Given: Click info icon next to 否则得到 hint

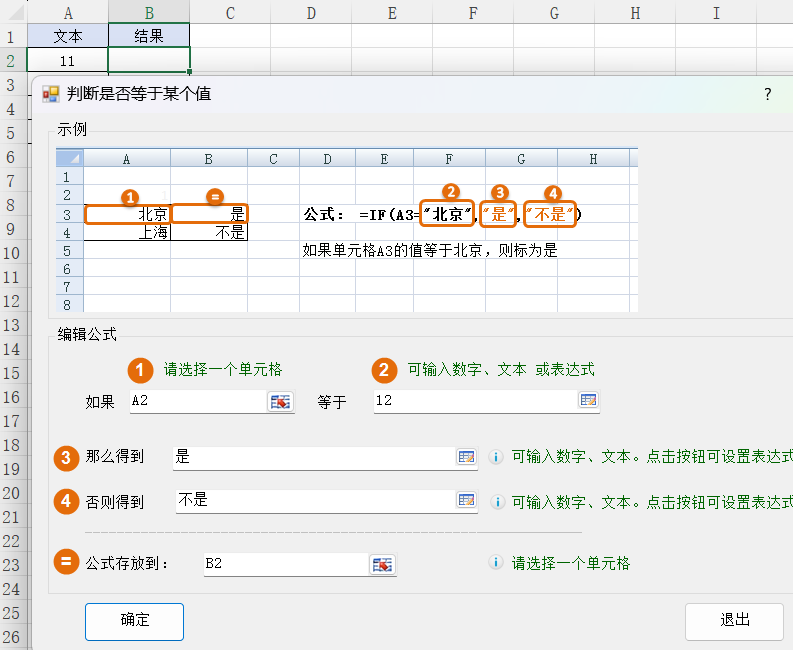Looking at the screenshot, I should [495, 501].
